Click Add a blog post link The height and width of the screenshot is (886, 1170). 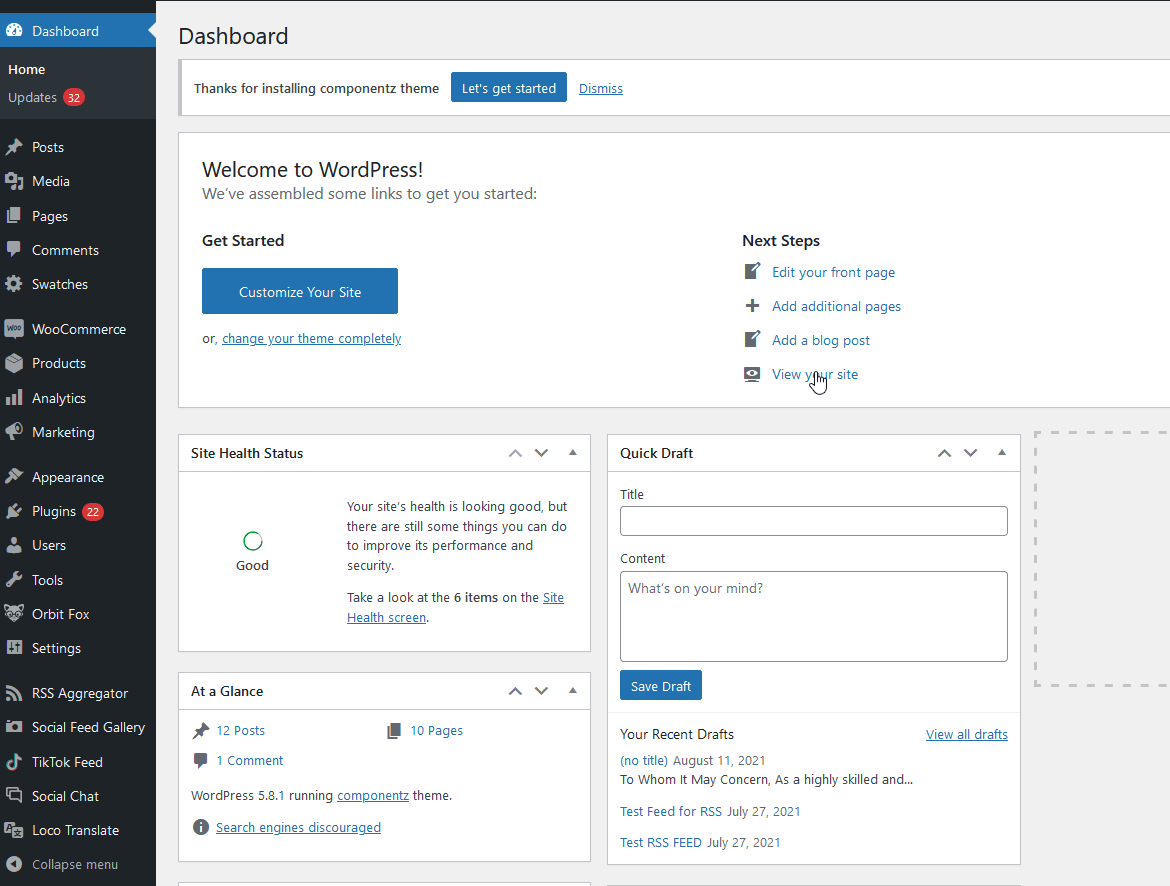point(821,340)
